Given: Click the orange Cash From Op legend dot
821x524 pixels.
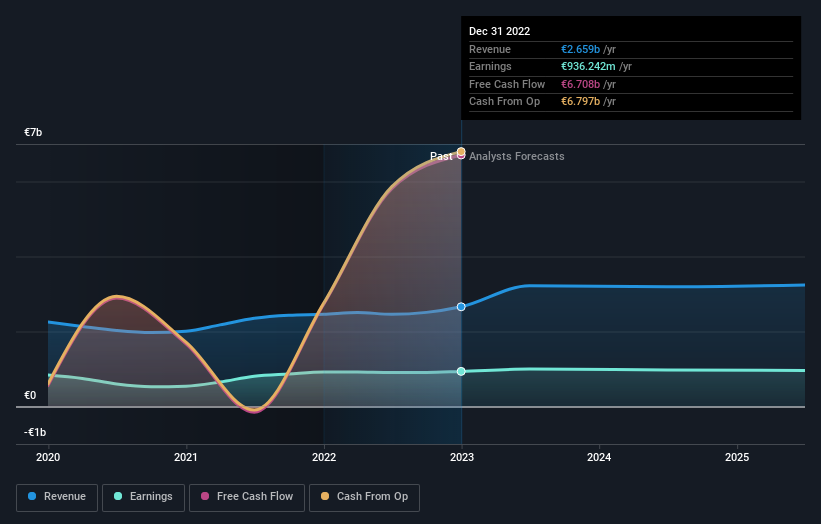Looking at the screenshot, I should [325, 496].
